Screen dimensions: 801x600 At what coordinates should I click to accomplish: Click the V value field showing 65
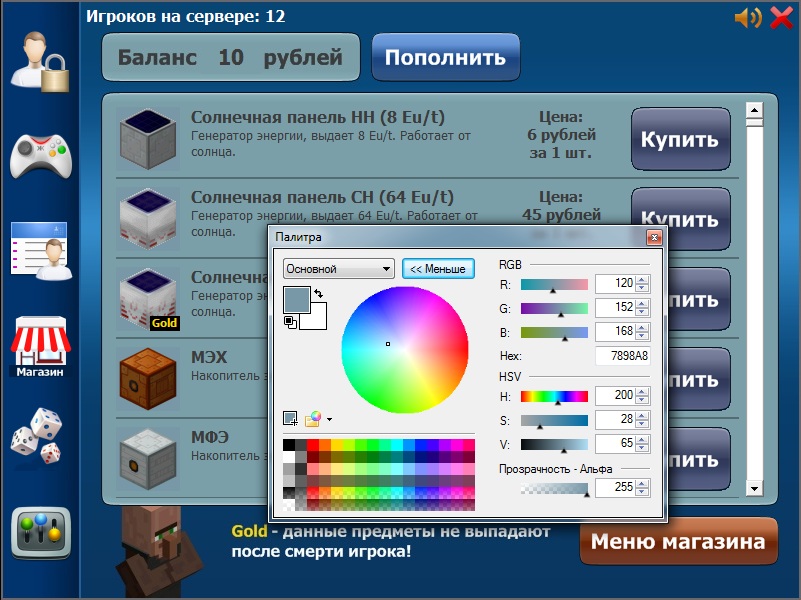coord(615,443)
